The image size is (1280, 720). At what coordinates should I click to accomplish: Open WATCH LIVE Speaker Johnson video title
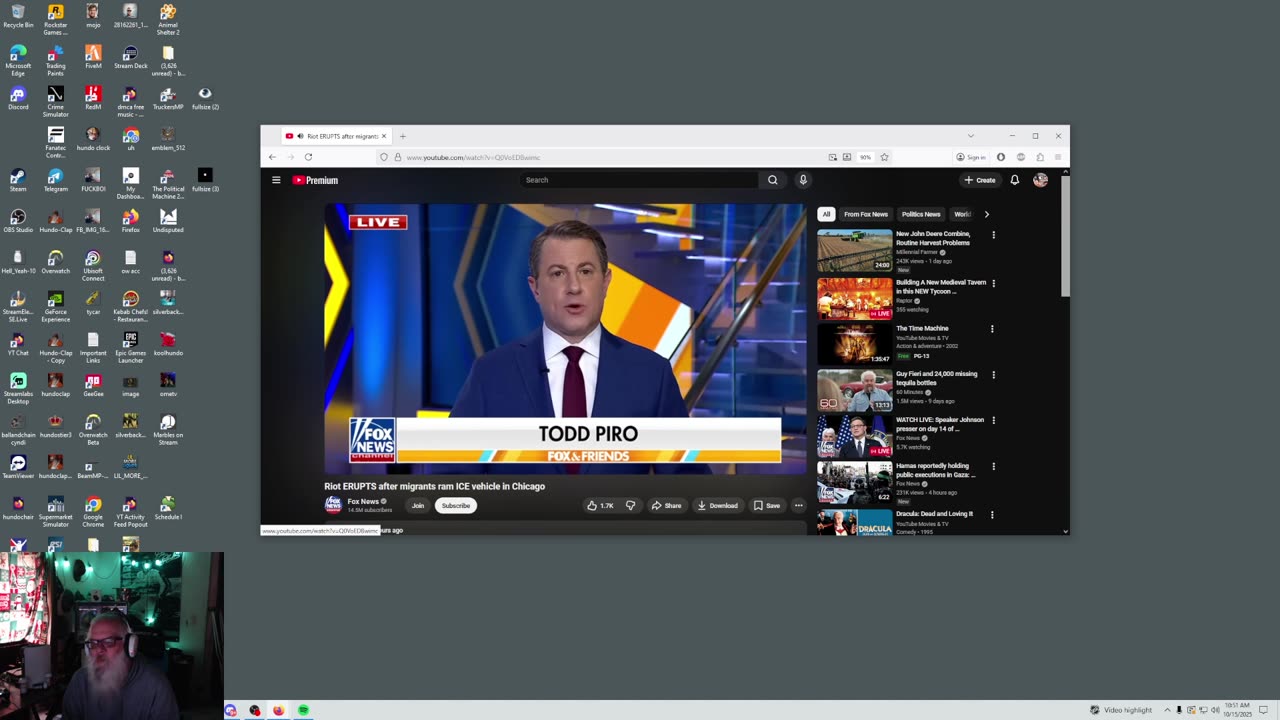pos(940,424)
